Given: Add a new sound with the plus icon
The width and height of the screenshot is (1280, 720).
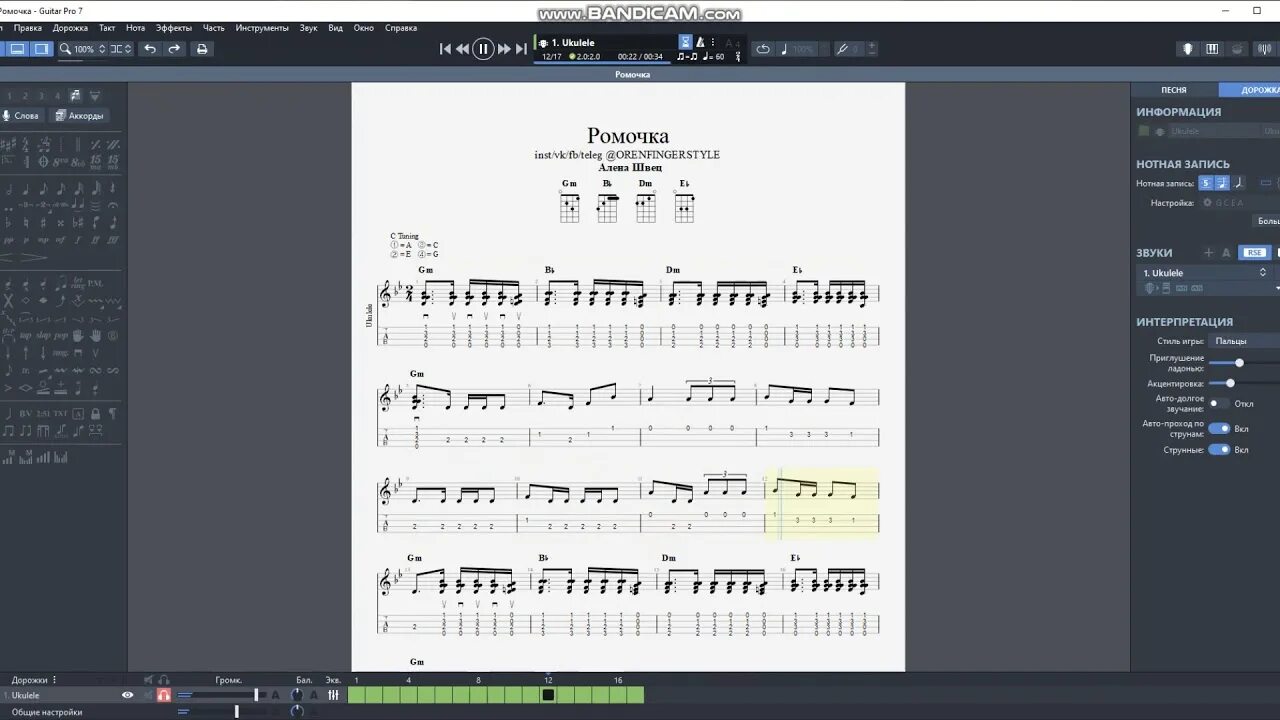Looking at the screenshot, I should point(1208,253).
